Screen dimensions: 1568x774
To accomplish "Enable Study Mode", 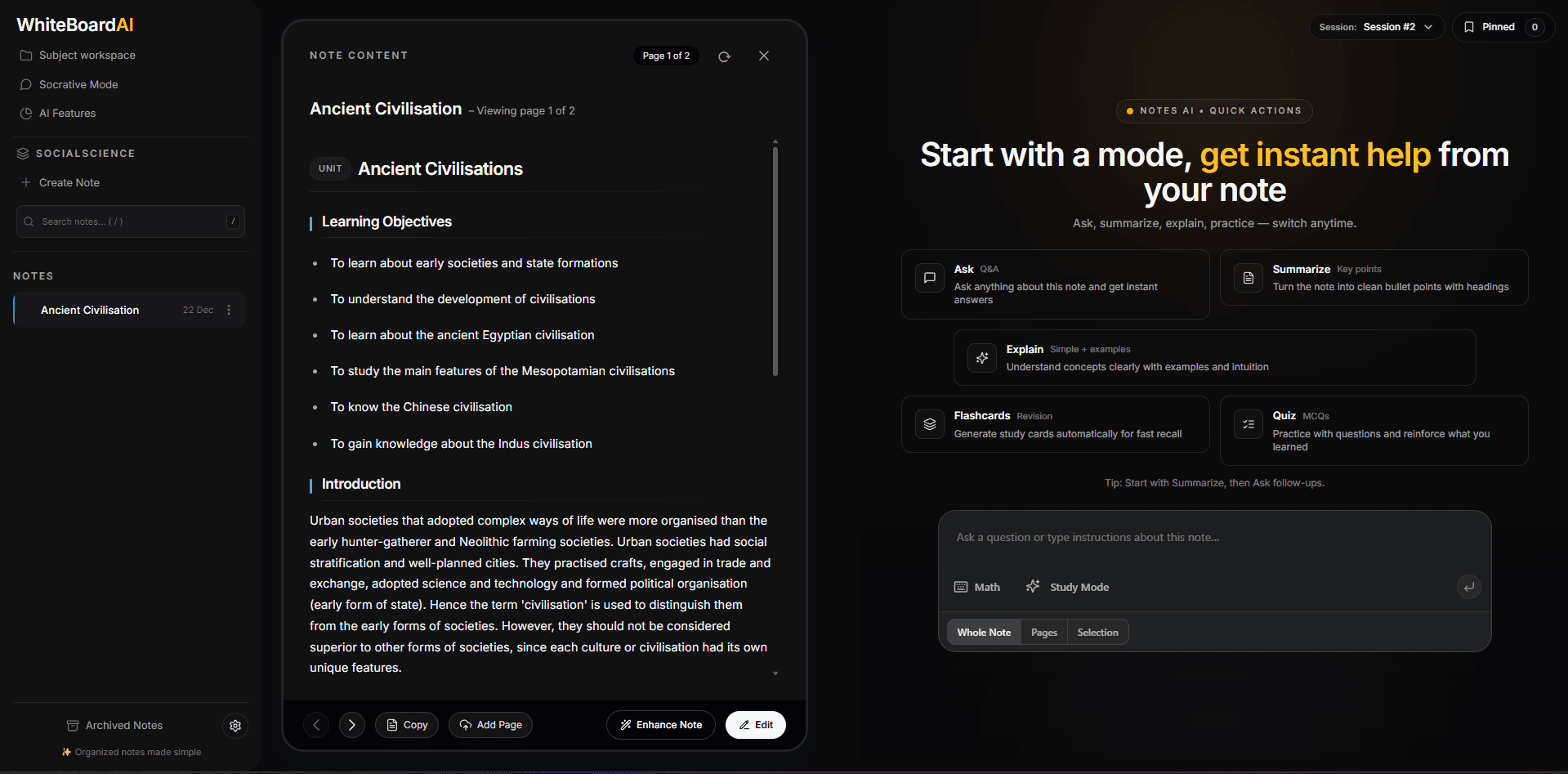I will coord(1067,587).
